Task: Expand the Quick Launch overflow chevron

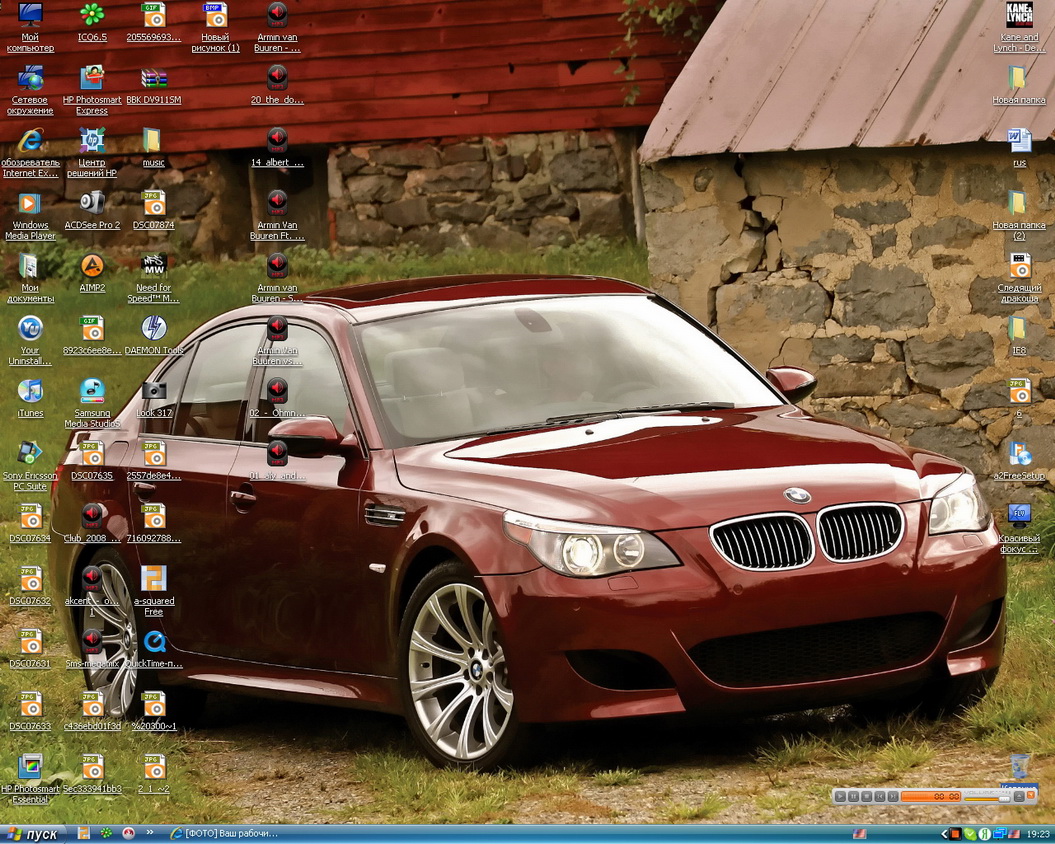Action: (x=150, y=833)
